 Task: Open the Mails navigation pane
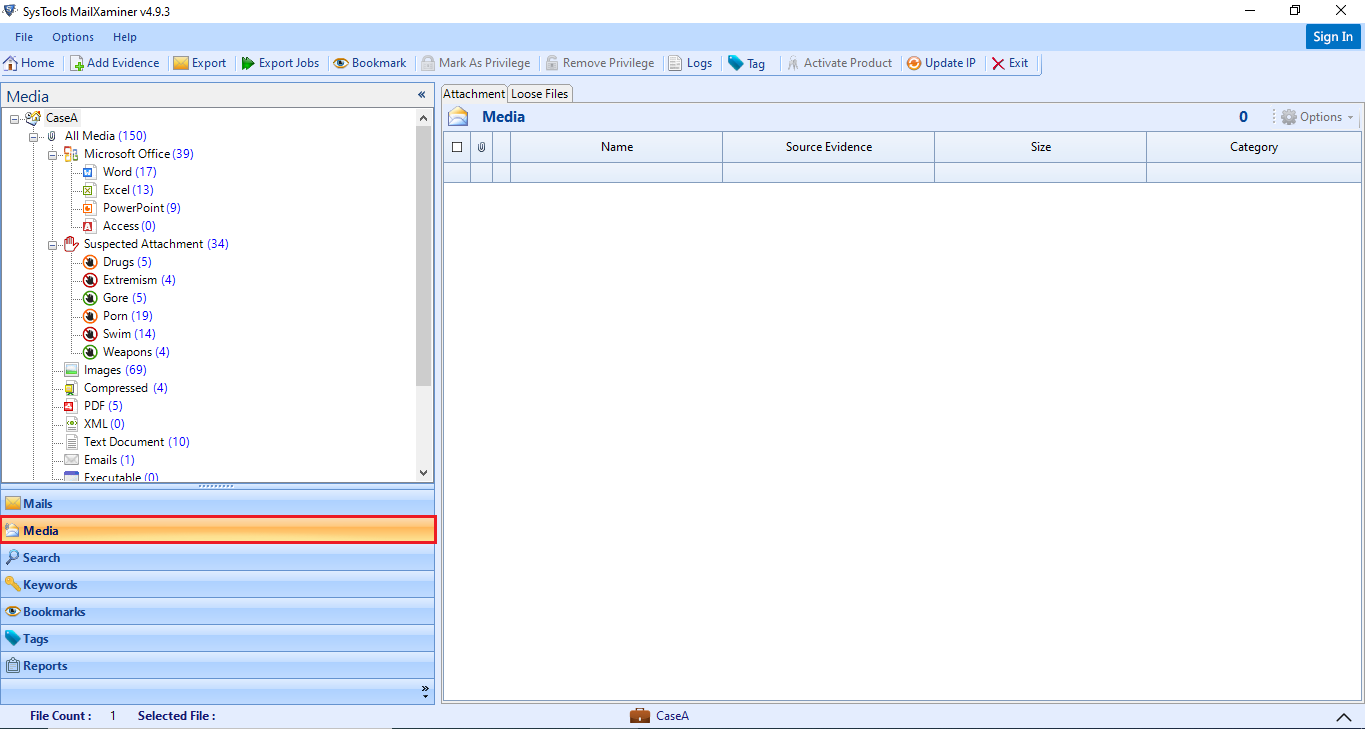(218, 504)
